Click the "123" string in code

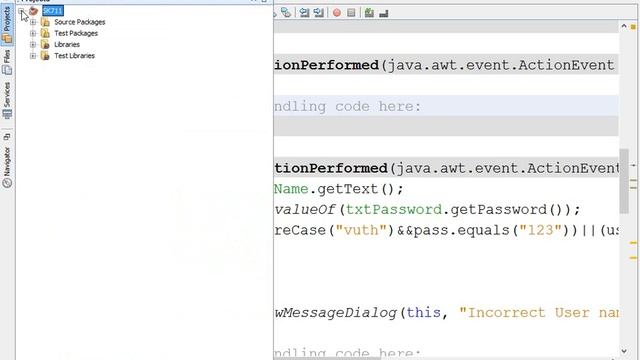(x=540, y=231)
